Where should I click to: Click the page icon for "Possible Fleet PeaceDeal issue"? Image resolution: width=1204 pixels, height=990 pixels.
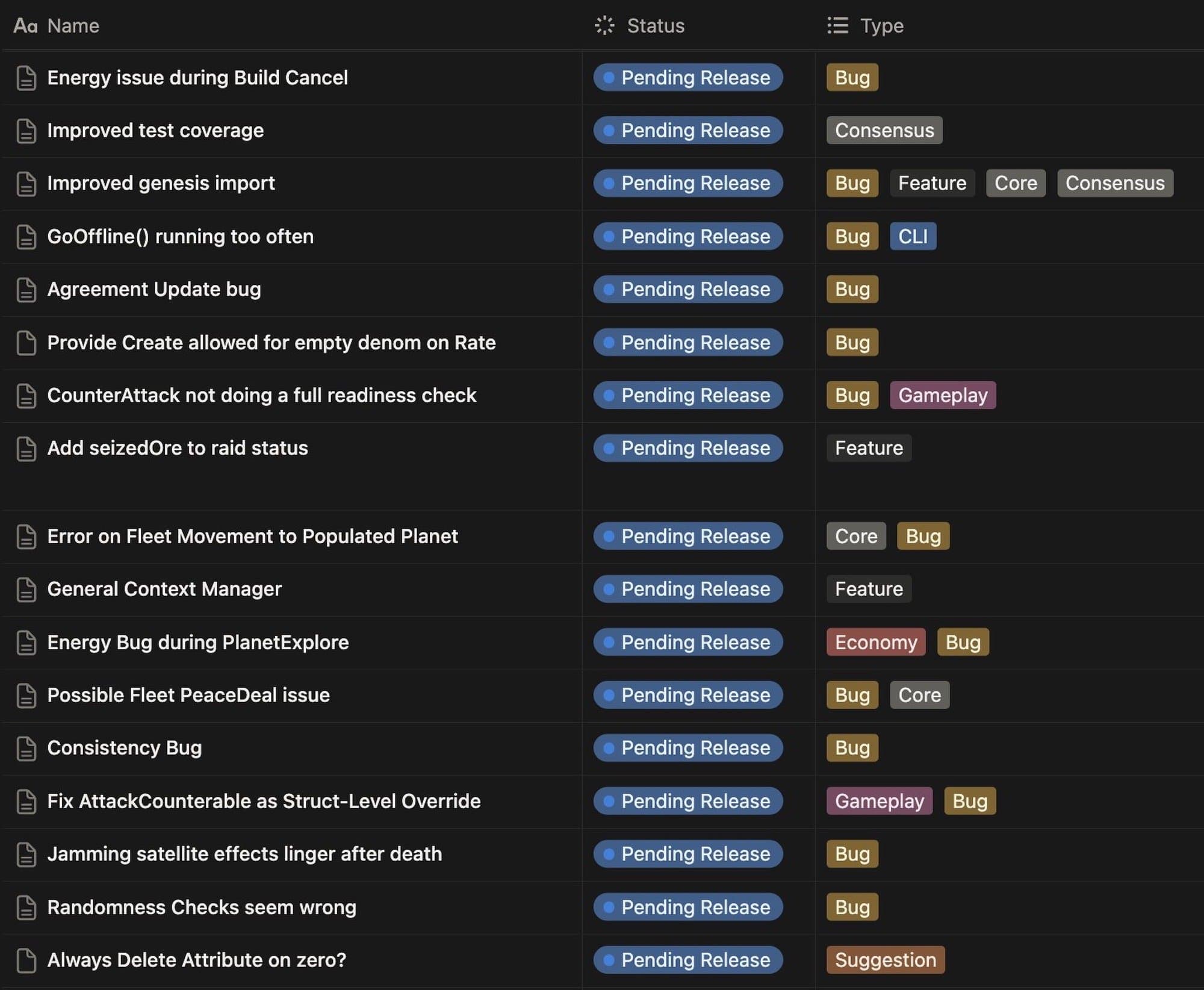pyautogui.click(x=25, y=695)
